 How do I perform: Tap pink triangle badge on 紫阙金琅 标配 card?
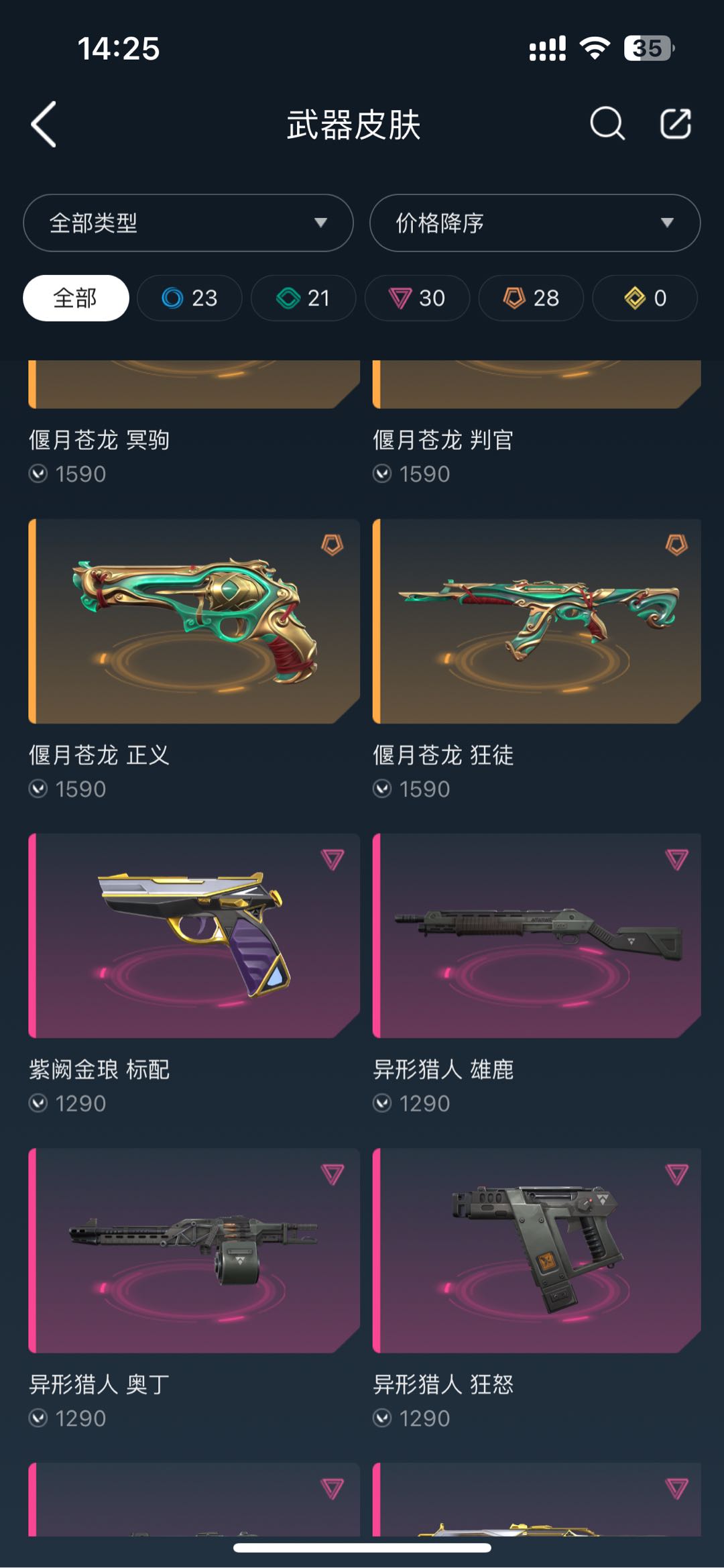click(x=333, y=859)
